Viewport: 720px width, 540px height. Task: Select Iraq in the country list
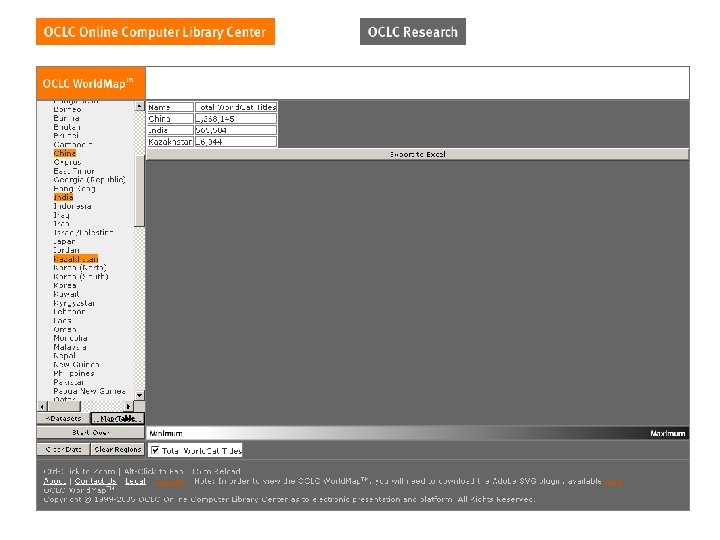tap(62, 215)
